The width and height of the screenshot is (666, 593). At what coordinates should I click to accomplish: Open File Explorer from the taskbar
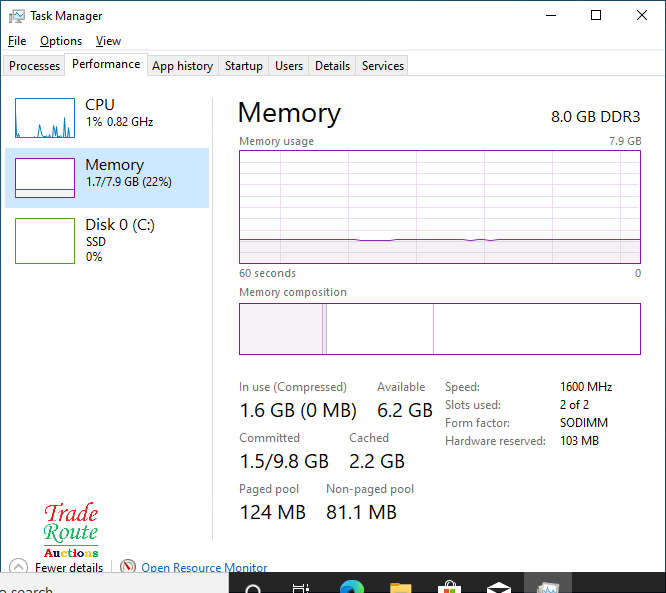pos(400,587)
